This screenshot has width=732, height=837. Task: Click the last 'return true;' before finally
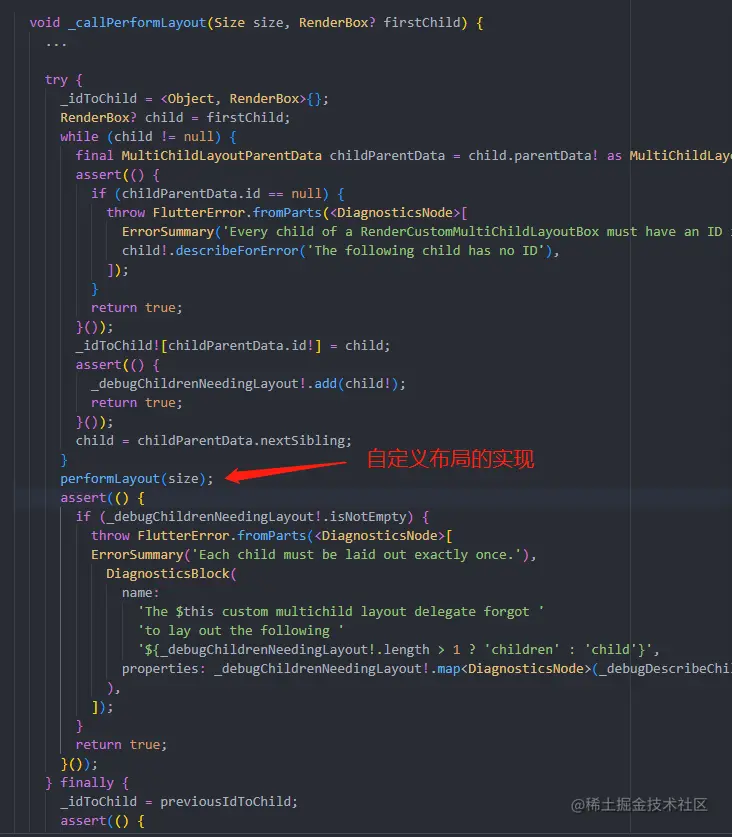121,745
